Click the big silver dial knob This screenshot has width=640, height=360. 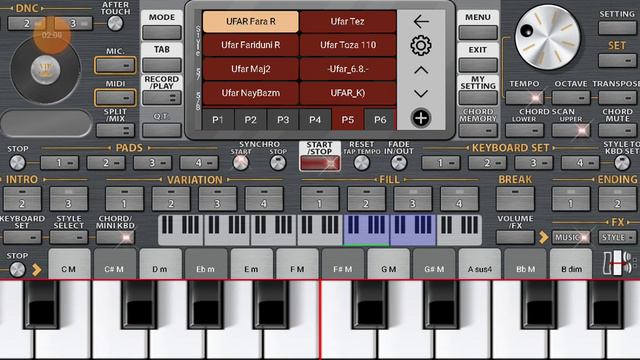click(x=547, y=38)
